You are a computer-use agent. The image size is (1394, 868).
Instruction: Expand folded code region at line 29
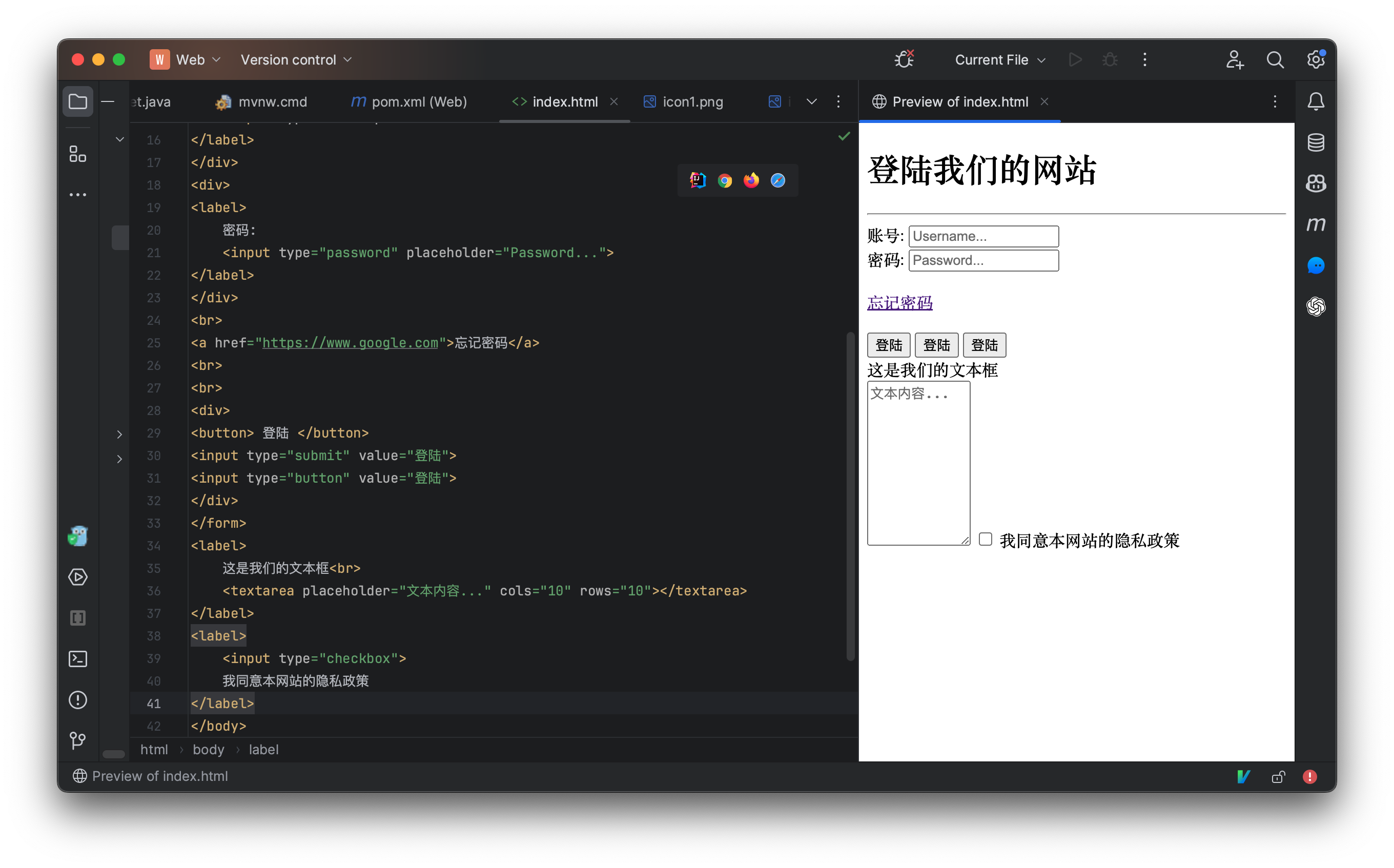119,434
